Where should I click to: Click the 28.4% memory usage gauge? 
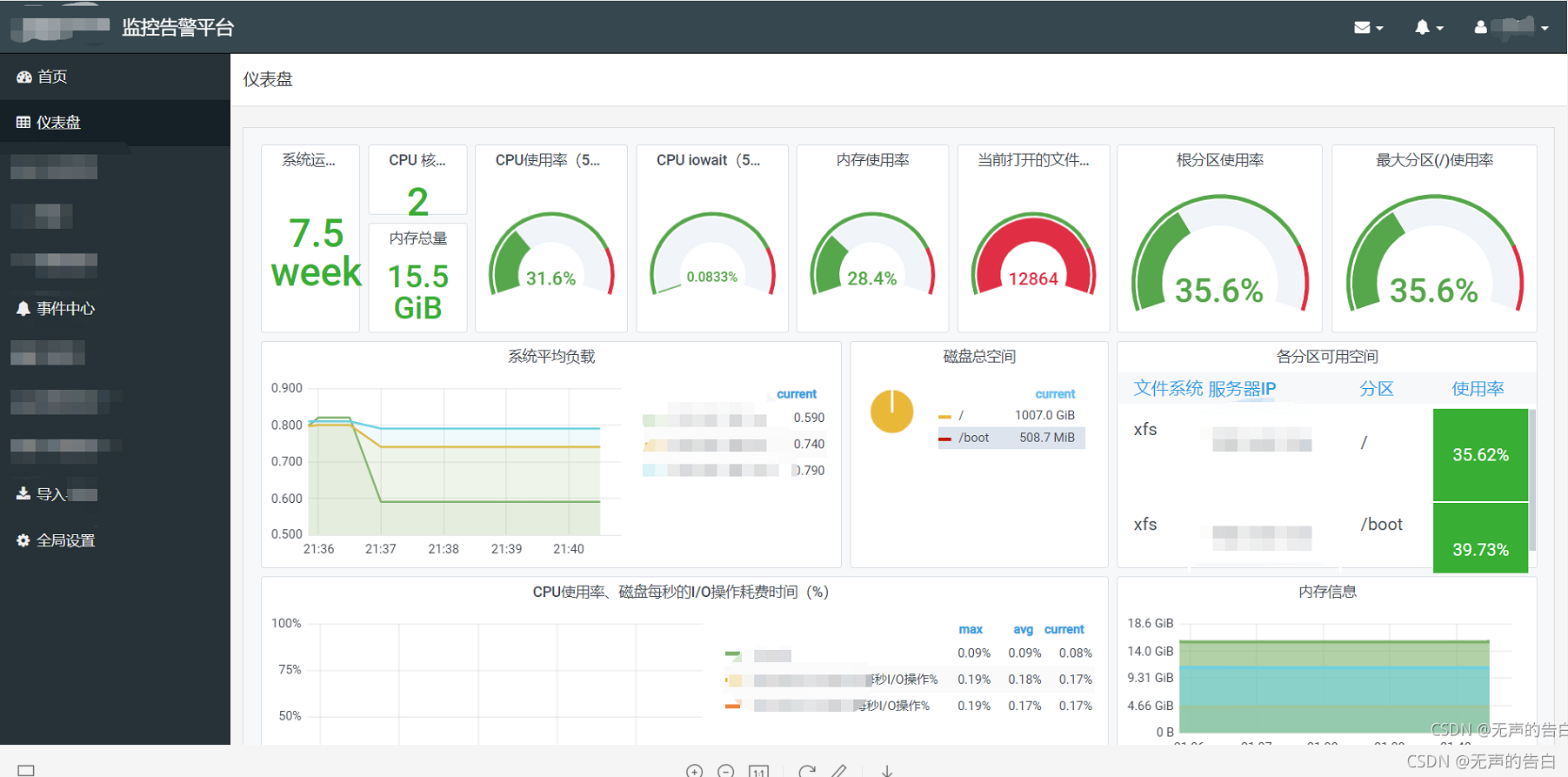point(872,255)
